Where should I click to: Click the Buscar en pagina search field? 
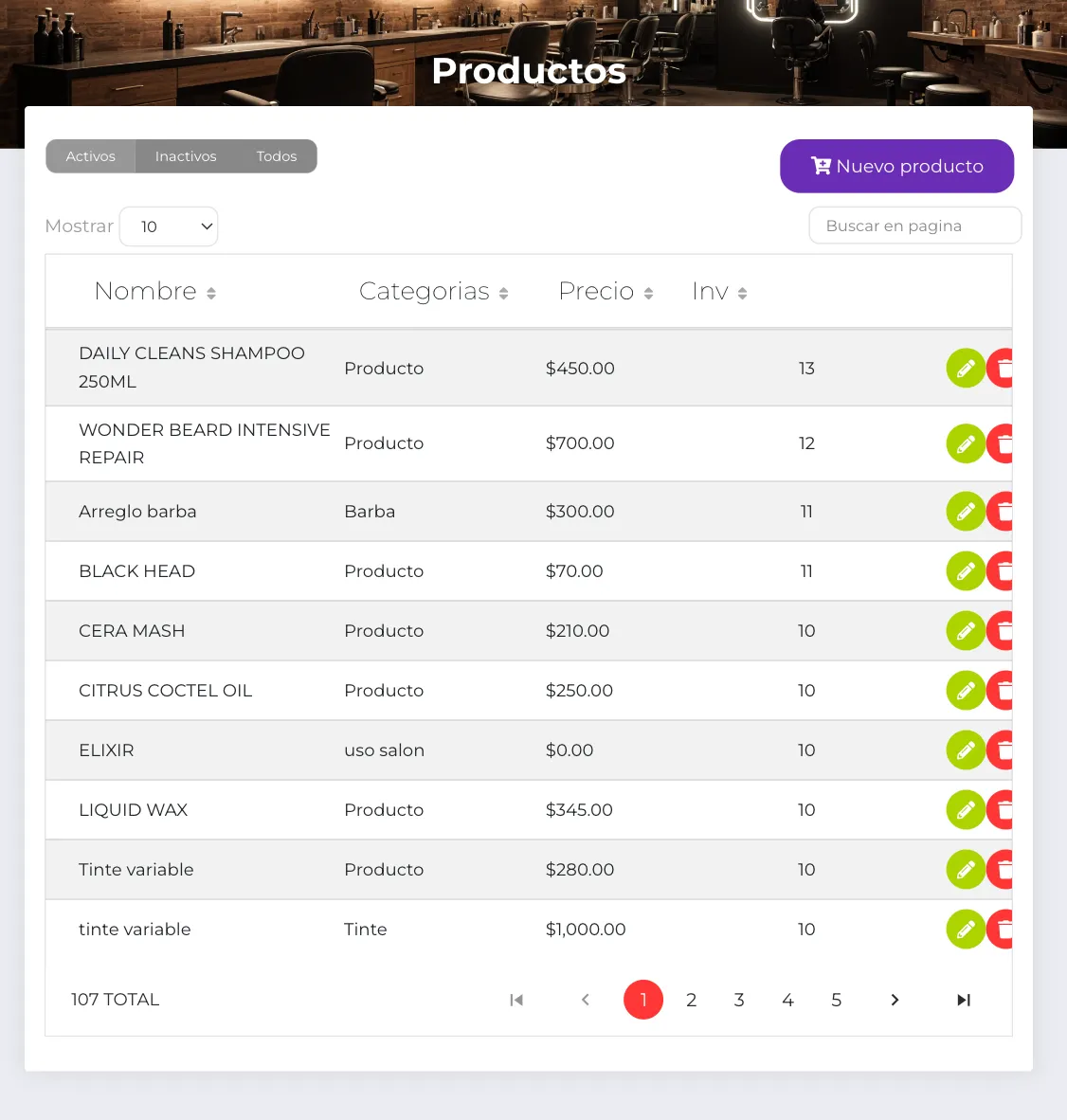click(x=913, y=226)
